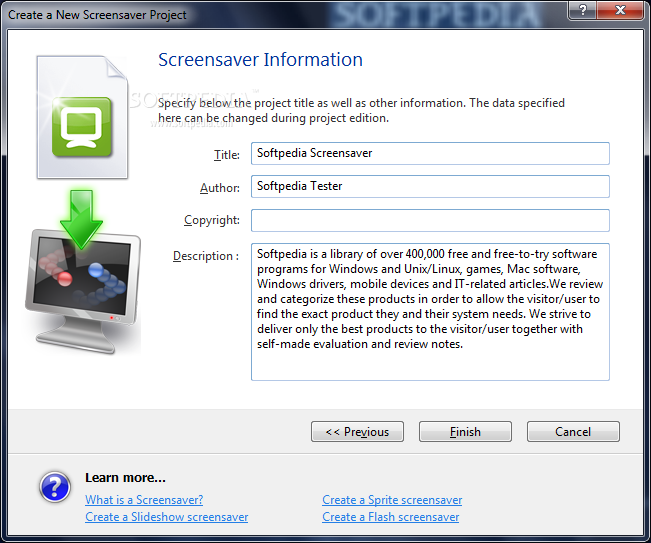Image resolution: width=651 pixels, height=543 pixels.
Task: Click the 'Learn more...' heading
Action: (125, 478)
